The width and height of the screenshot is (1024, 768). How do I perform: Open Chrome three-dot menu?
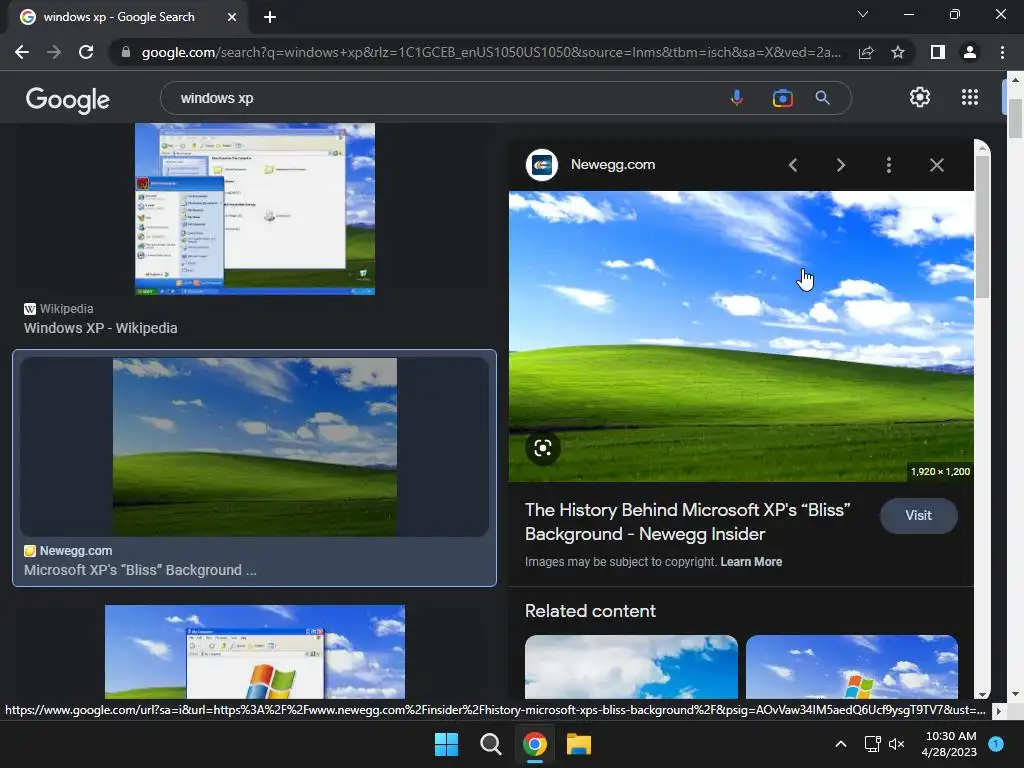coord(1002,52)
